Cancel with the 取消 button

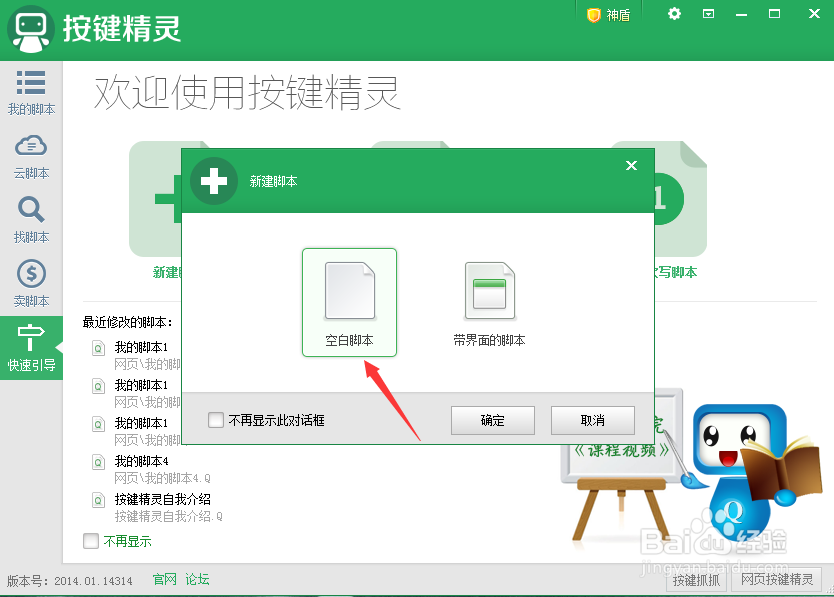[x=593, y=420]
